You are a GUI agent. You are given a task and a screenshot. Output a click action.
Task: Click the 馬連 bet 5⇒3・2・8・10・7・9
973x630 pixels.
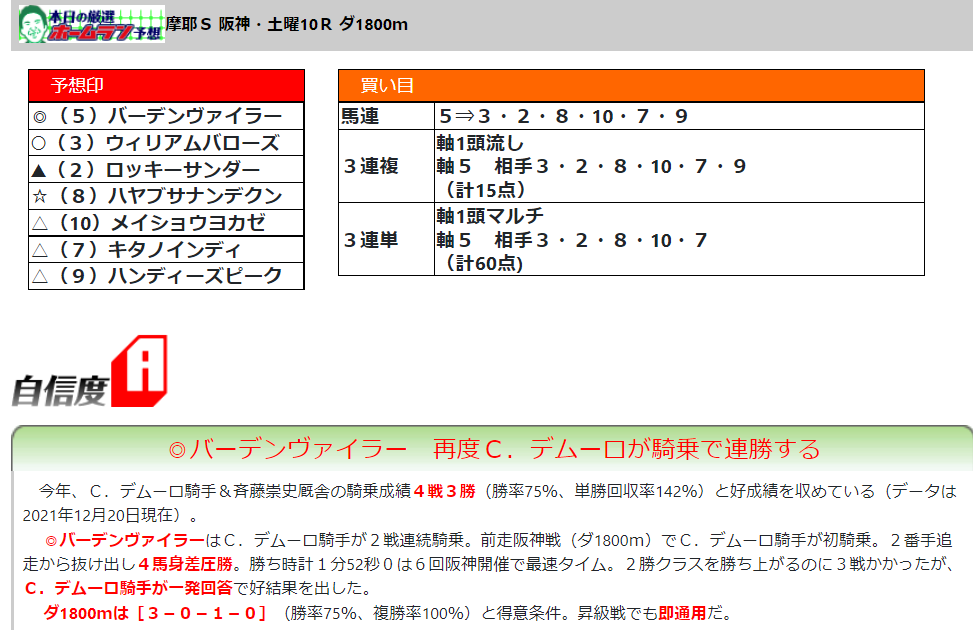(x=563, y=116)
